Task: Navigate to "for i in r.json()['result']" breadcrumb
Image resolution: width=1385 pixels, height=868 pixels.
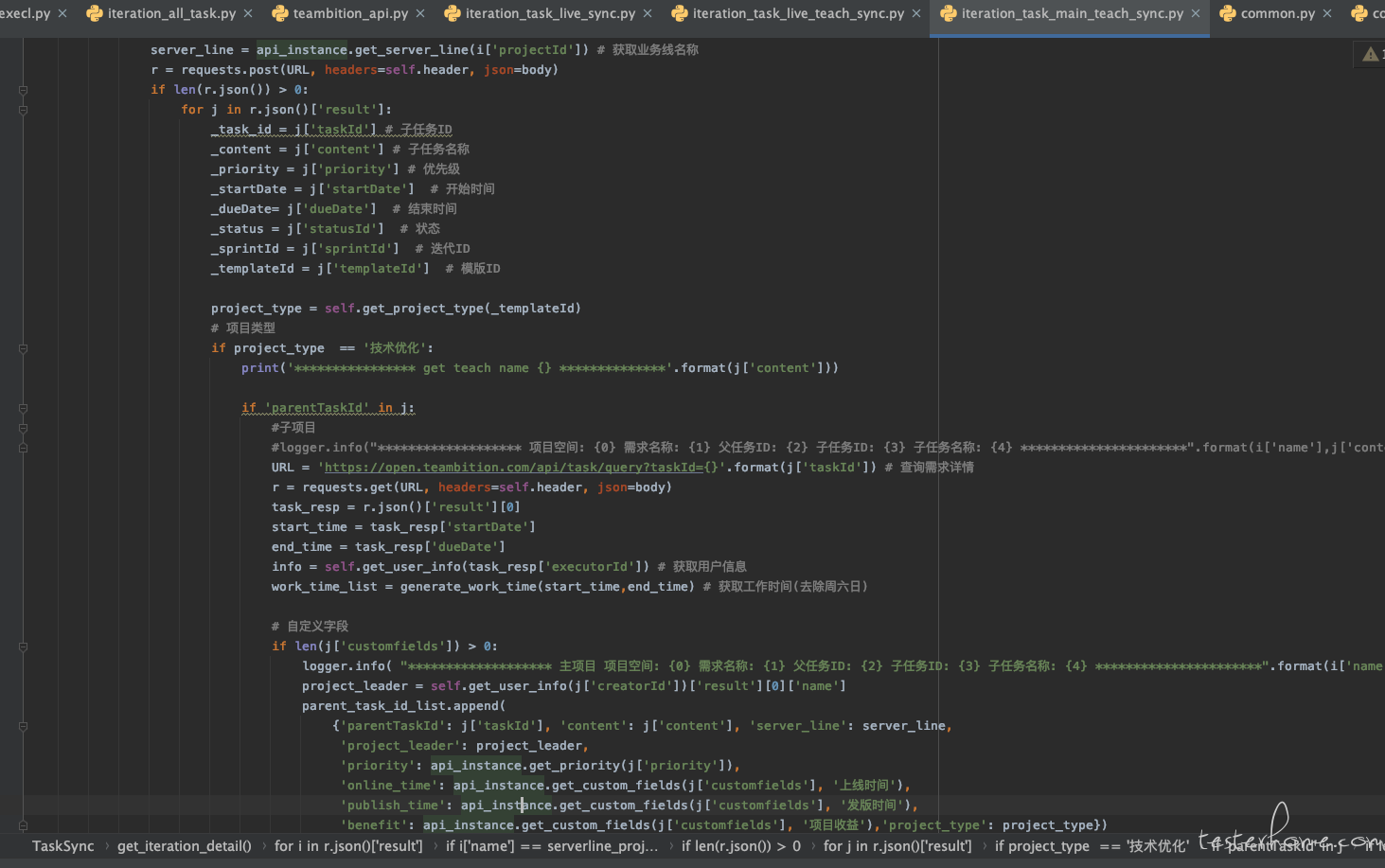Action: (x=348, y=846)
